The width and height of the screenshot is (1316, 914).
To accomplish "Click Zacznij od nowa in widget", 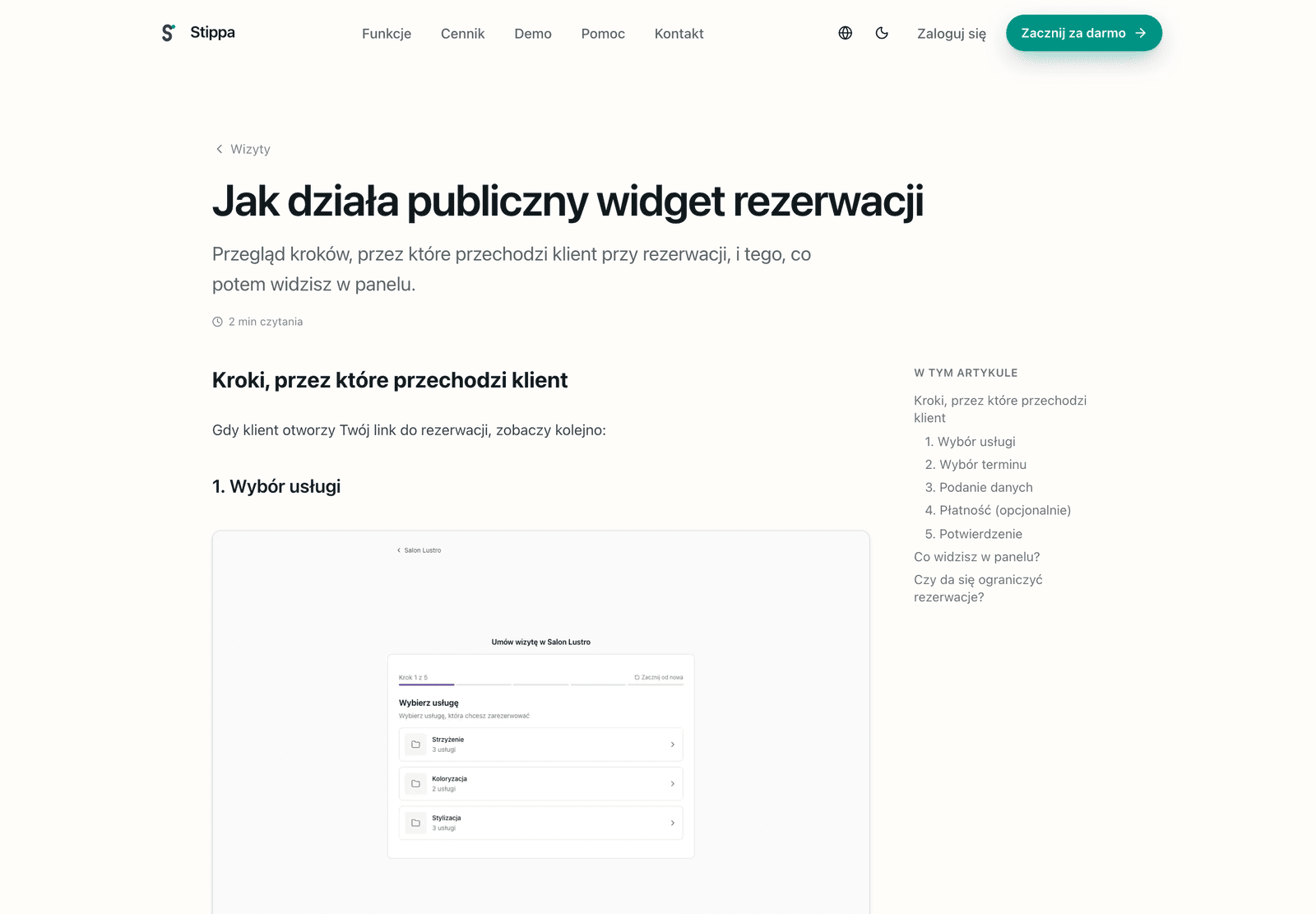I will click(659, 677).
